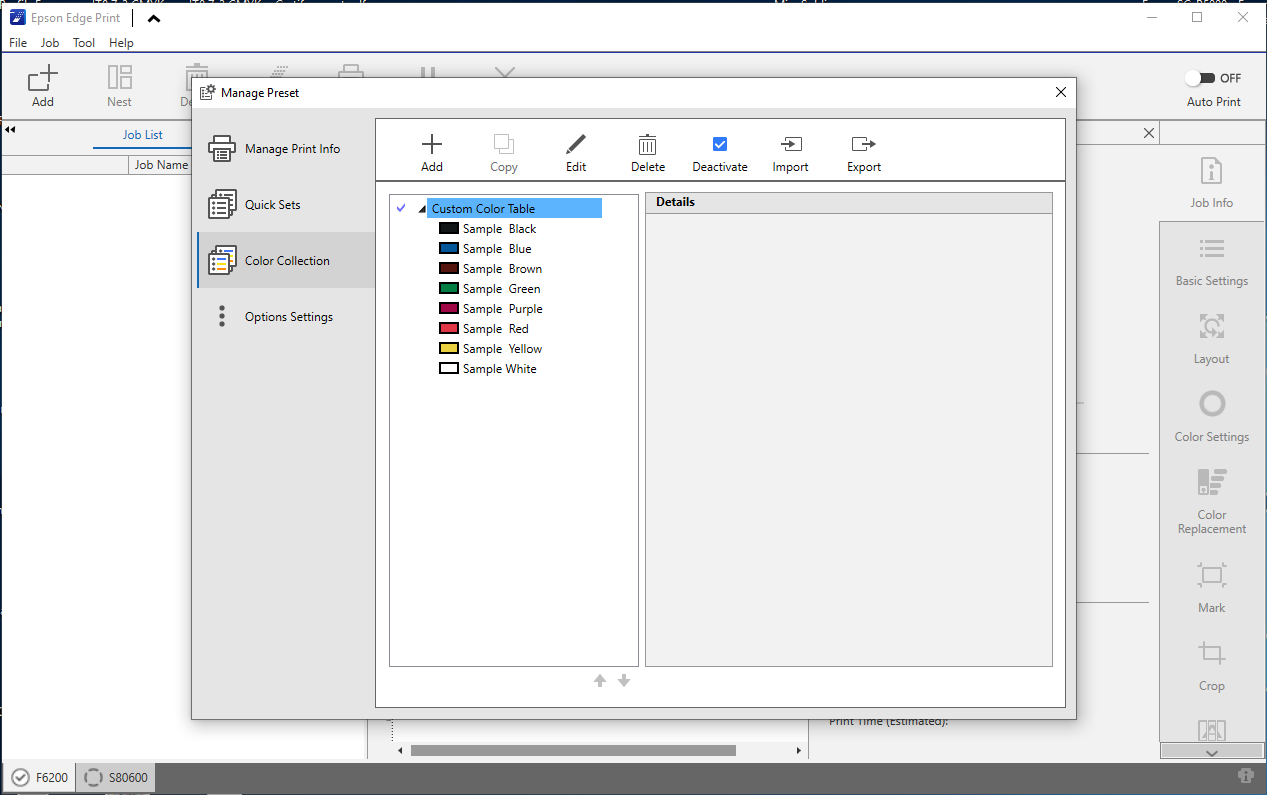
Task: Click the Job Name column header
Action: coord(161,165)
